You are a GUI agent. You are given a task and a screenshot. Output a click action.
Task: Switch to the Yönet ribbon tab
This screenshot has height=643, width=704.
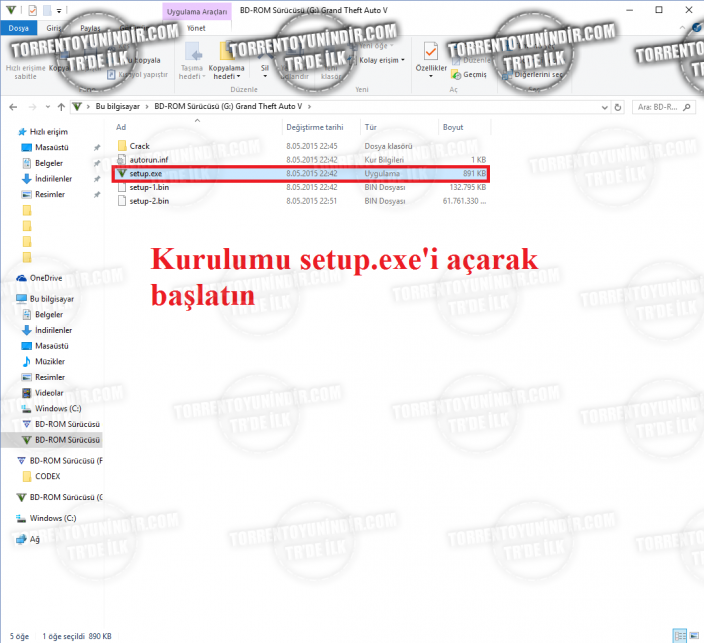pos(196,28)
